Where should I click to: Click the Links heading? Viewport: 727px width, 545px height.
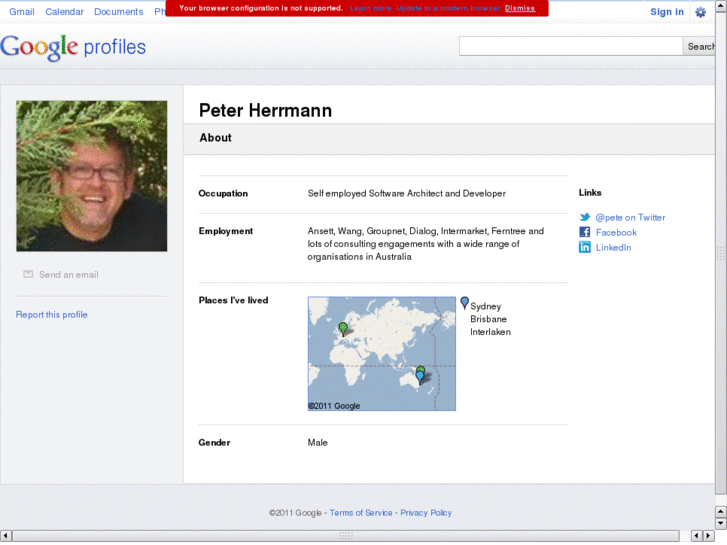pyautogui.click(x=590, y=192)
